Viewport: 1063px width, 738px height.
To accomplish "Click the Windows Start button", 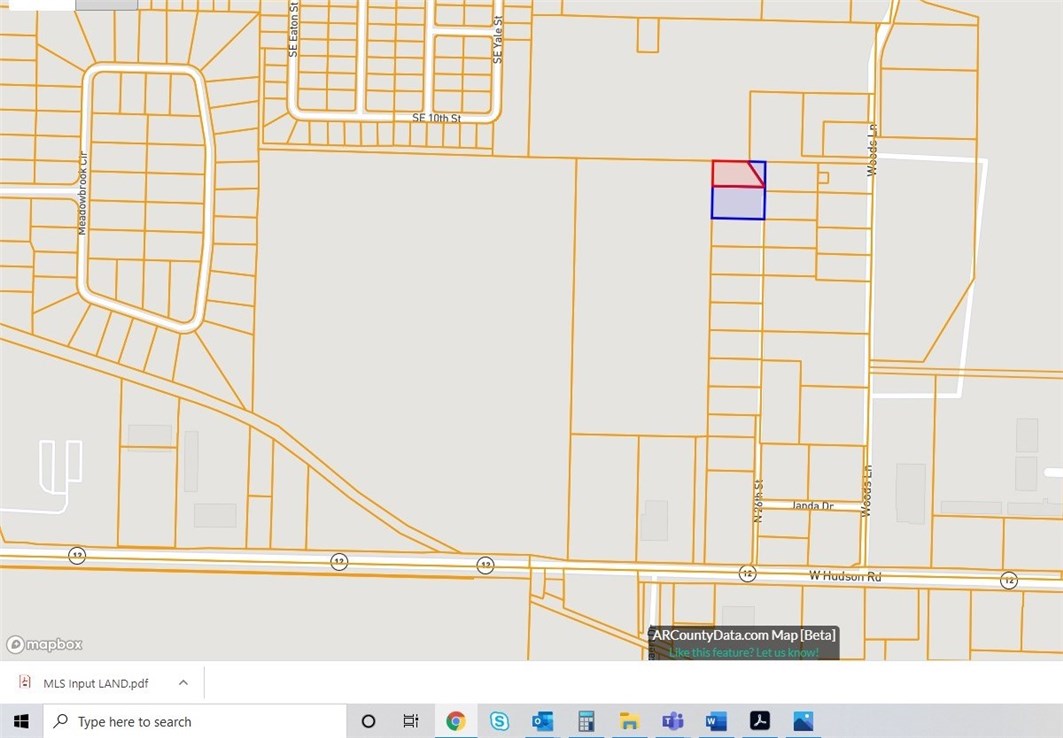I will pos(21,721).
